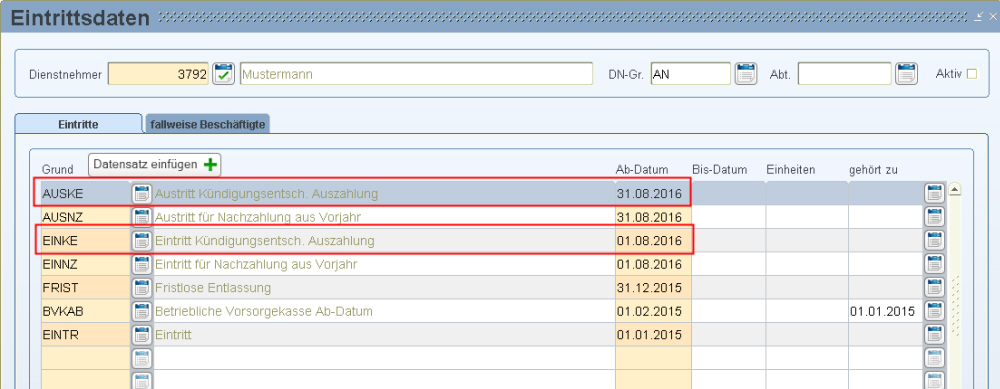Click the Dienstnehmer number field 3792
The width and height of the screenshot is (1000, 389).
click(159, 74)
